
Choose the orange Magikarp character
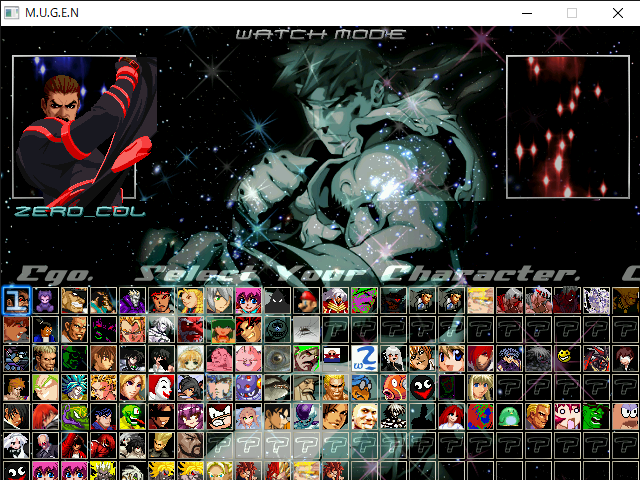click(393, 388)
